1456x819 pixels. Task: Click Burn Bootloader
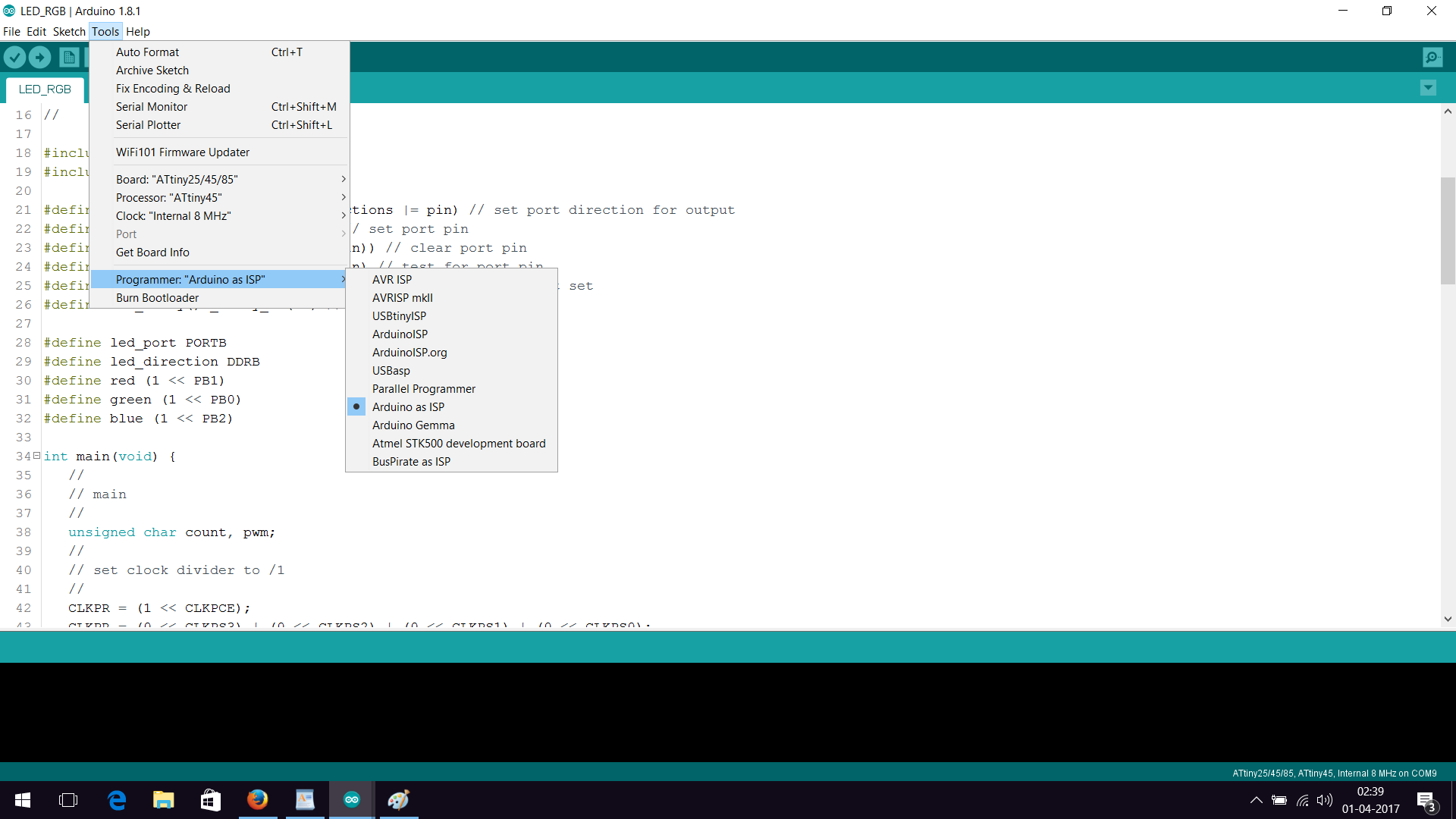pyautogui.click(x=219, y=298)
